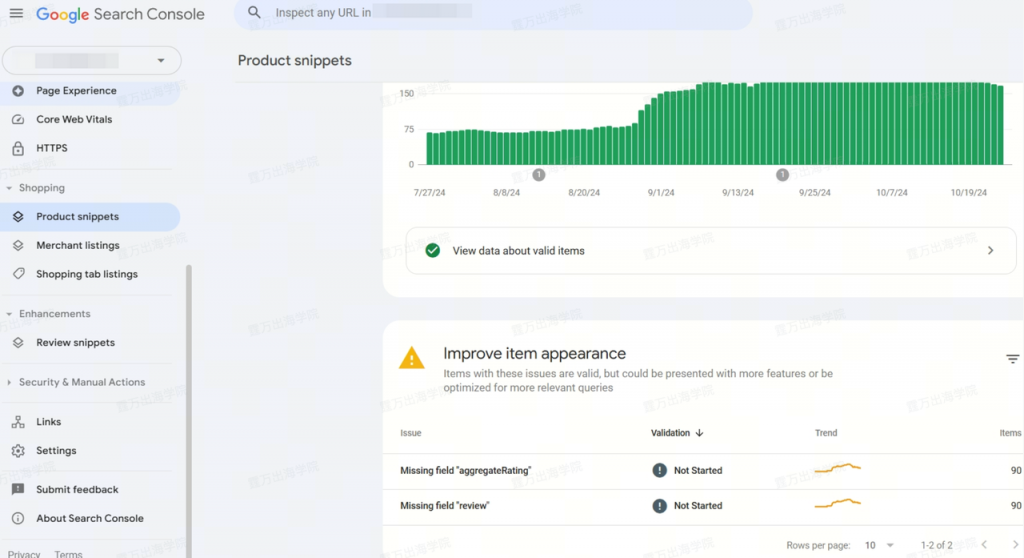The height and width of the screenshot is (558, 1024).
Task: Click trend sparkline of review row
Action: 838,503
